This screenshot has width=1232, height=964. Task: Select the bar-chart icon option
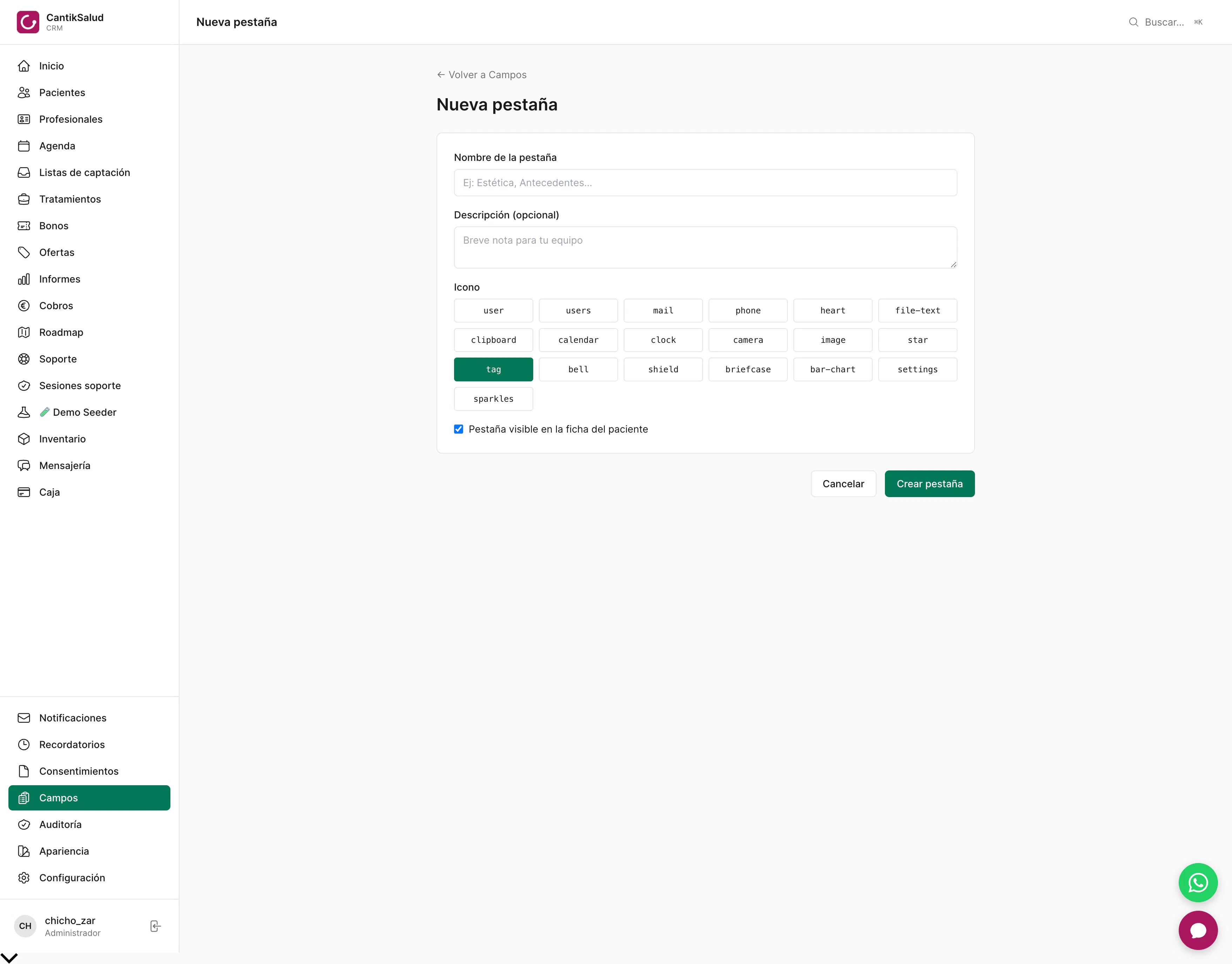pos(832,369)
